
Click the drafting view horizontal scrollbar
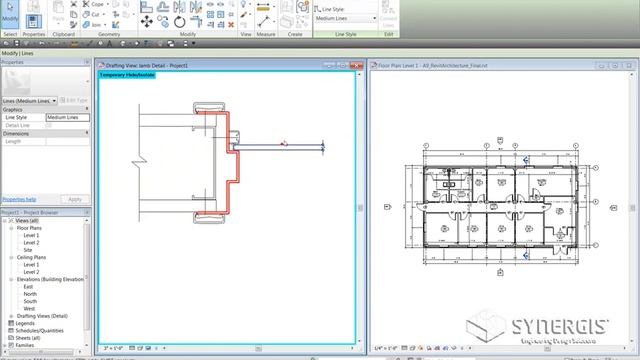(258, 349)
